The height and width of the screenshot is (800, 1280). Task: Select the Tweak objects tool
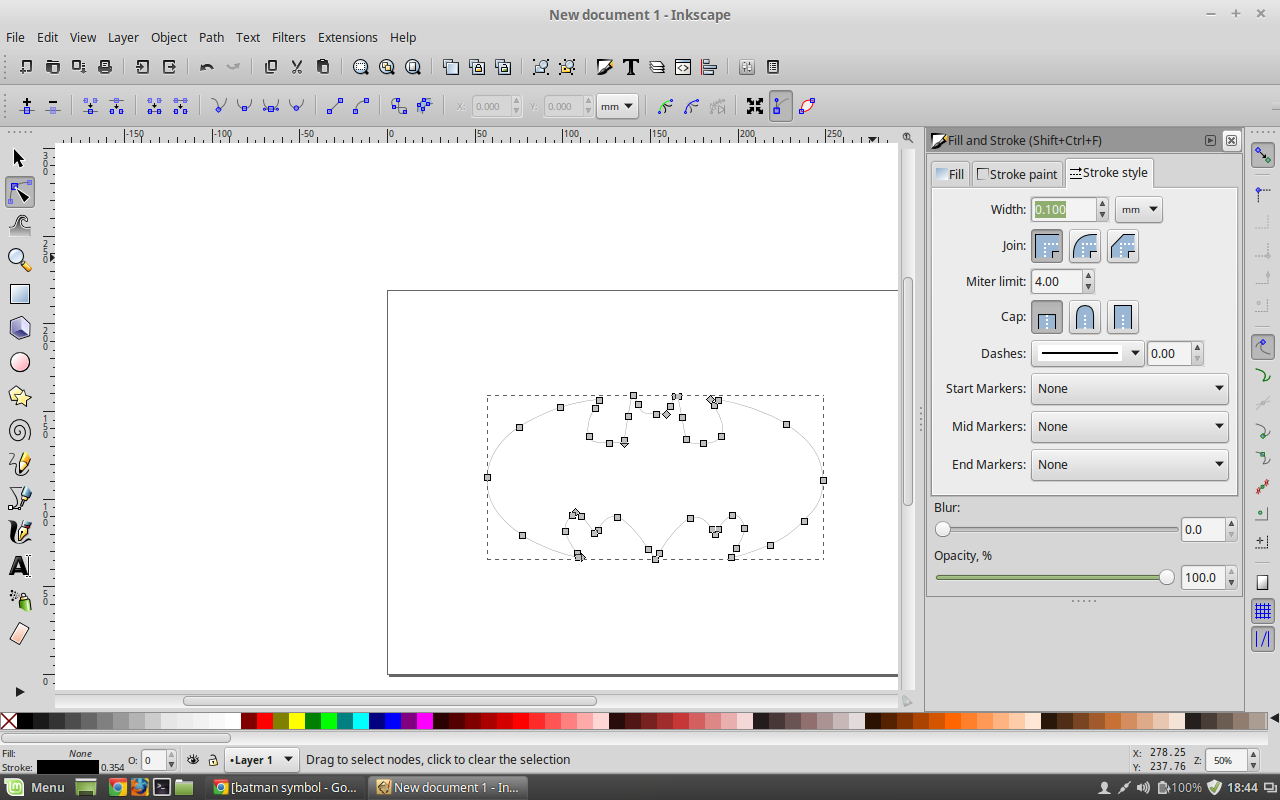(x=19, y=226)
